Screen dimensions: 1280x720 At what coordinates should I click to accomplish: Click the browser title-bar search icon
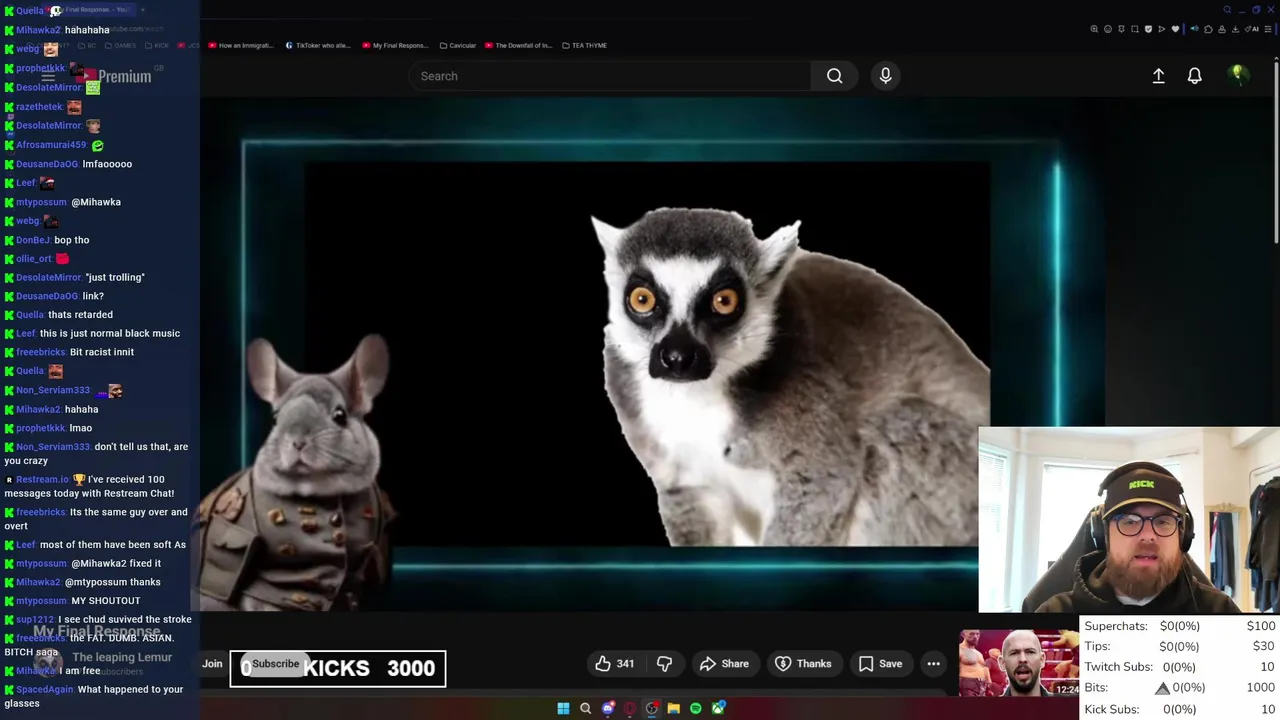pos(1227,10)
